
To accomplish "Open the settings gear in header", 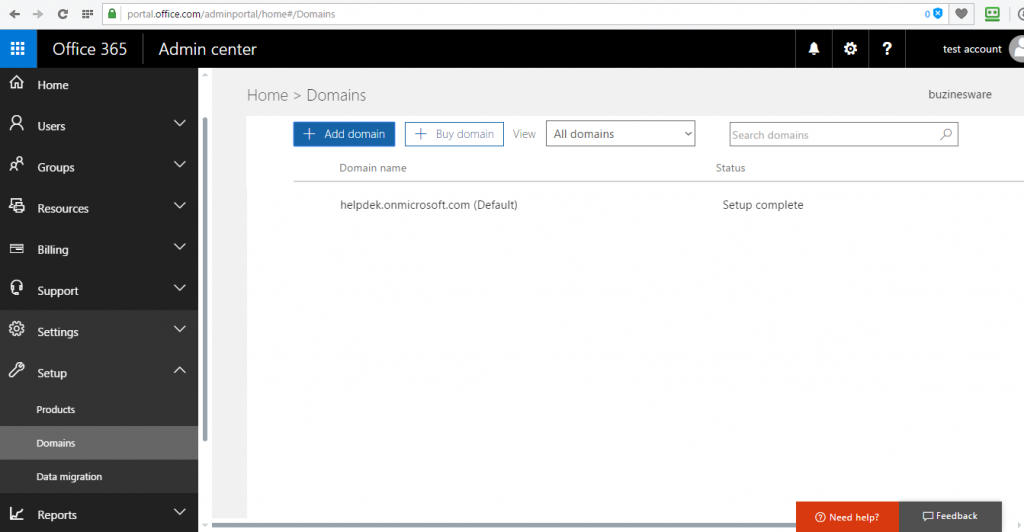I will point(850,49).
